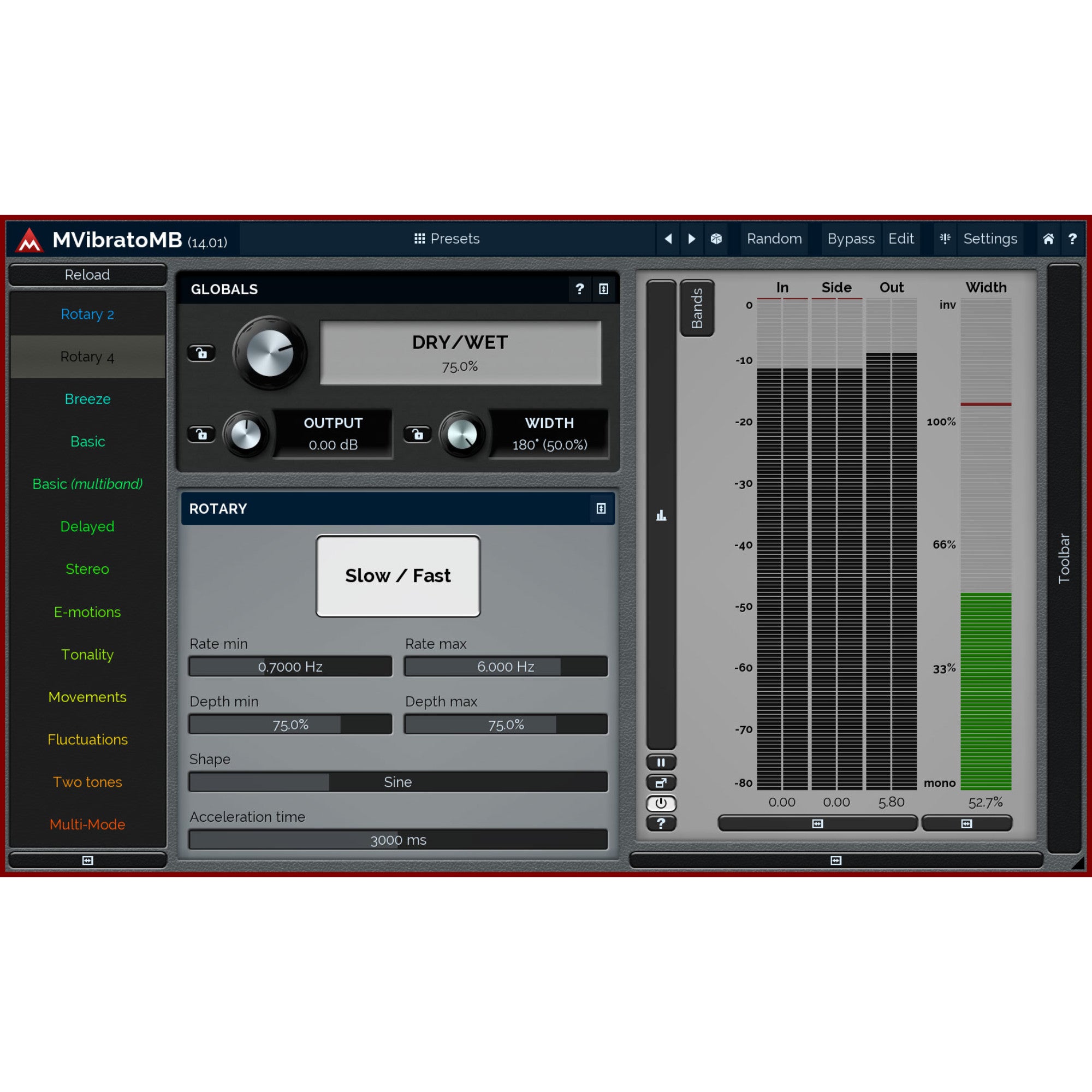Click the Dry/Wet knob
1092x1092 pixels.
(270, 353)
